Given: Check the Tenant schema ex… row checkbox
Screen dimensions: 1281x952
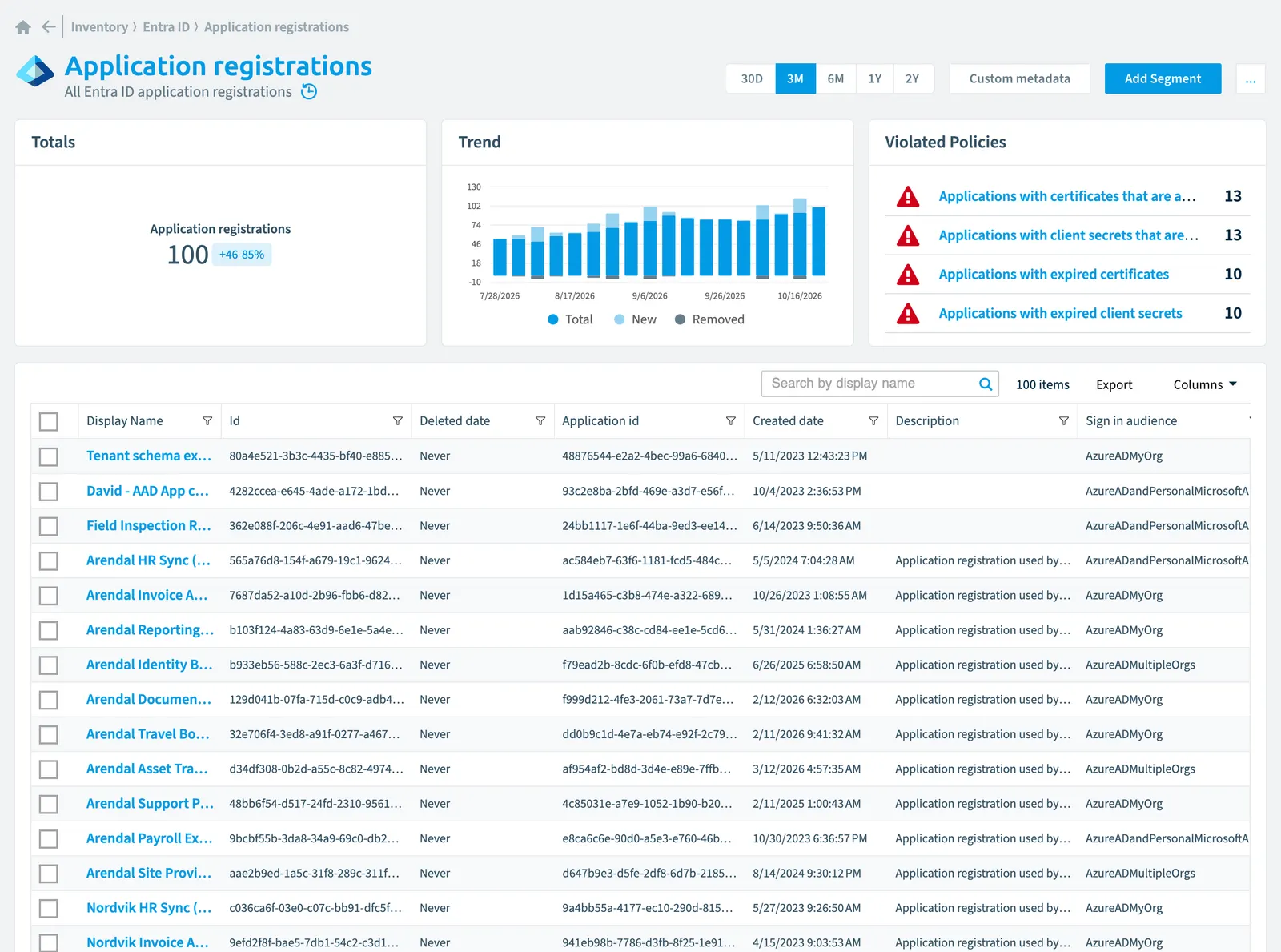Looking at the screenshot, I should click(x=49, y=456).
